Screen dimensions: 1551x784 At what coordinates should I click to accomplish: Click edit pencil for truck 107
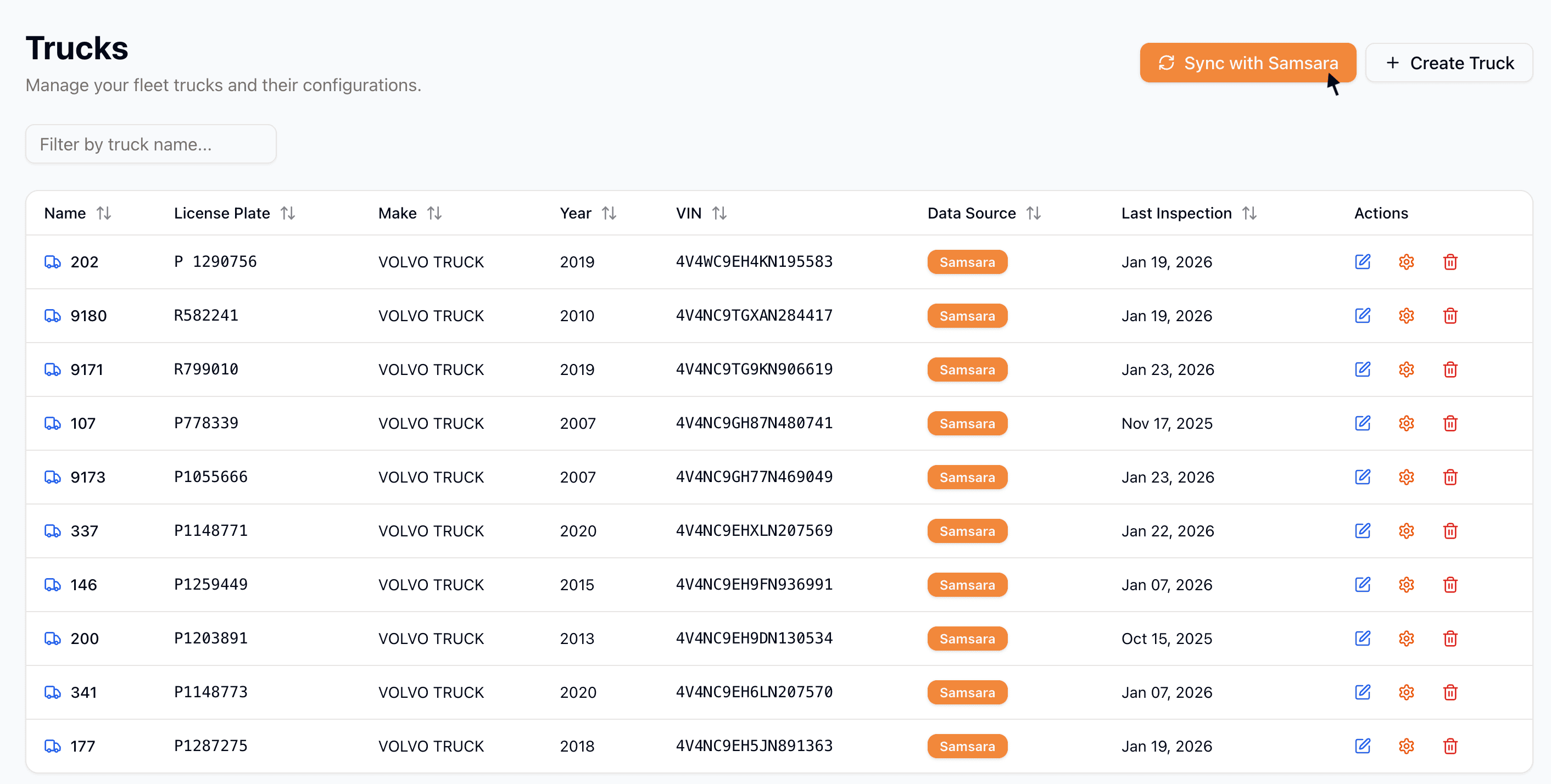1362,423
